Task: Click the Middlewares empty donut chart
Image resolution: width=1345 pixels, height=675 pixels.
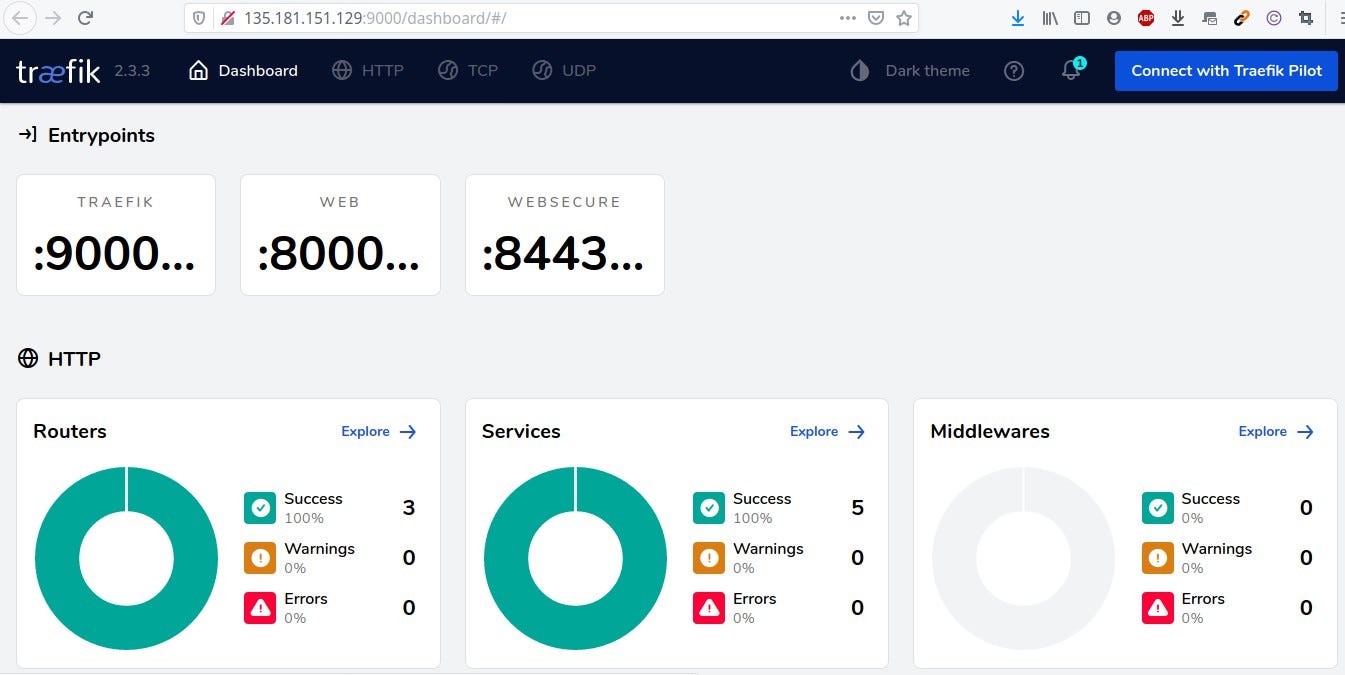Action: pyautogui.click(x=1024, y=558)
